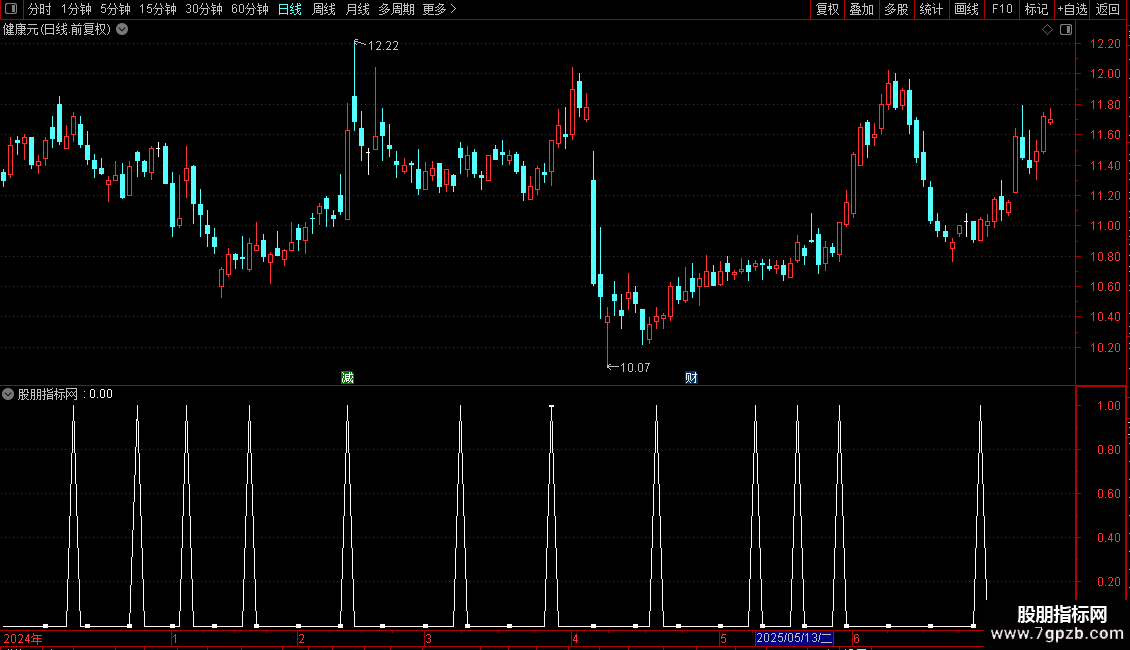Click the 返回 back button

pos(1108,9)
